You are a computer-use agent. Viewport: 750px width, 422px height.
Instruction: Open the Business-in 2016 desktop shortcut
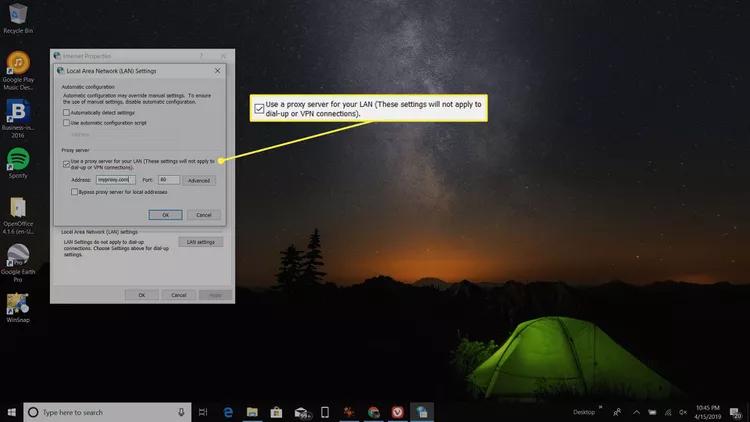18,118
